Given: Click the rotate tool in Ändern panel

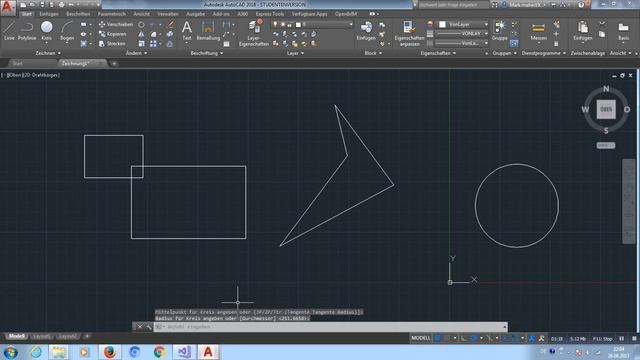Looking at the screenshot, I should pos(141,24).
